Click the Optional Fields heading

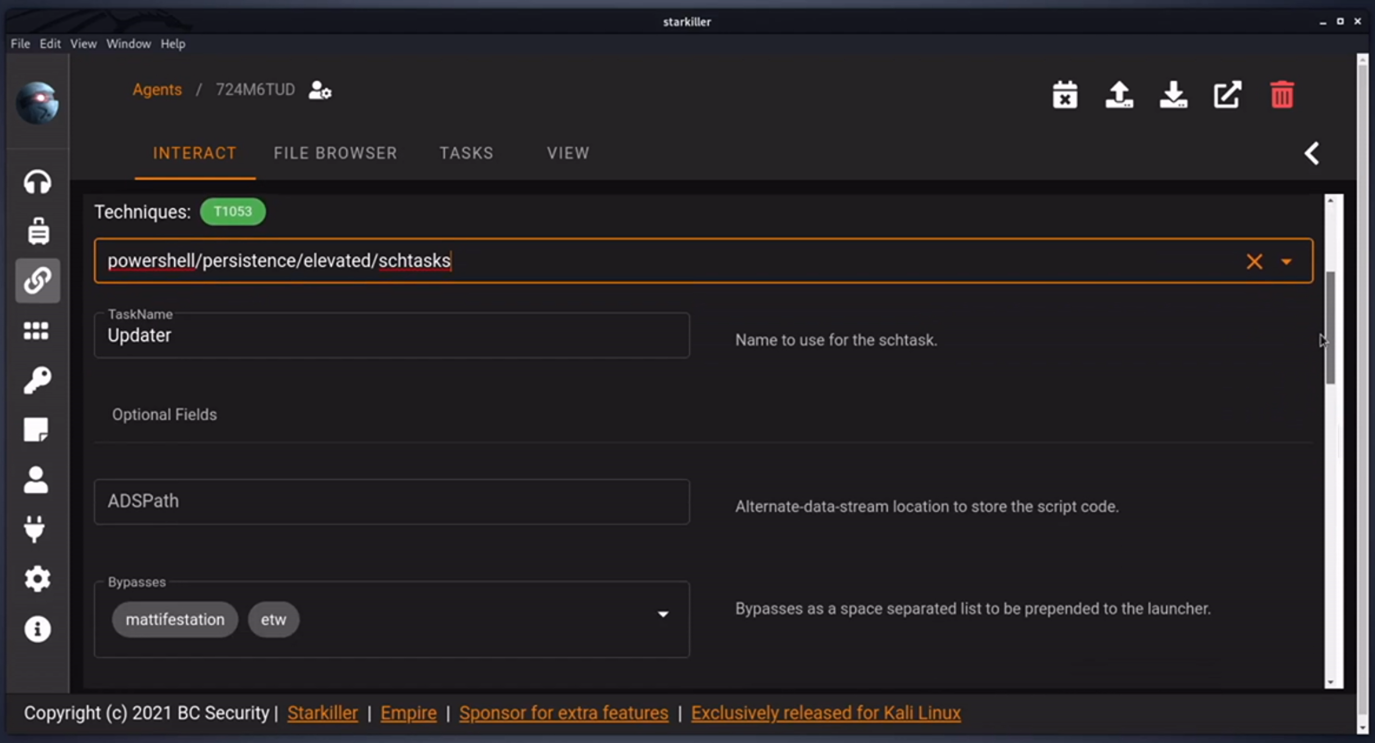164,415
